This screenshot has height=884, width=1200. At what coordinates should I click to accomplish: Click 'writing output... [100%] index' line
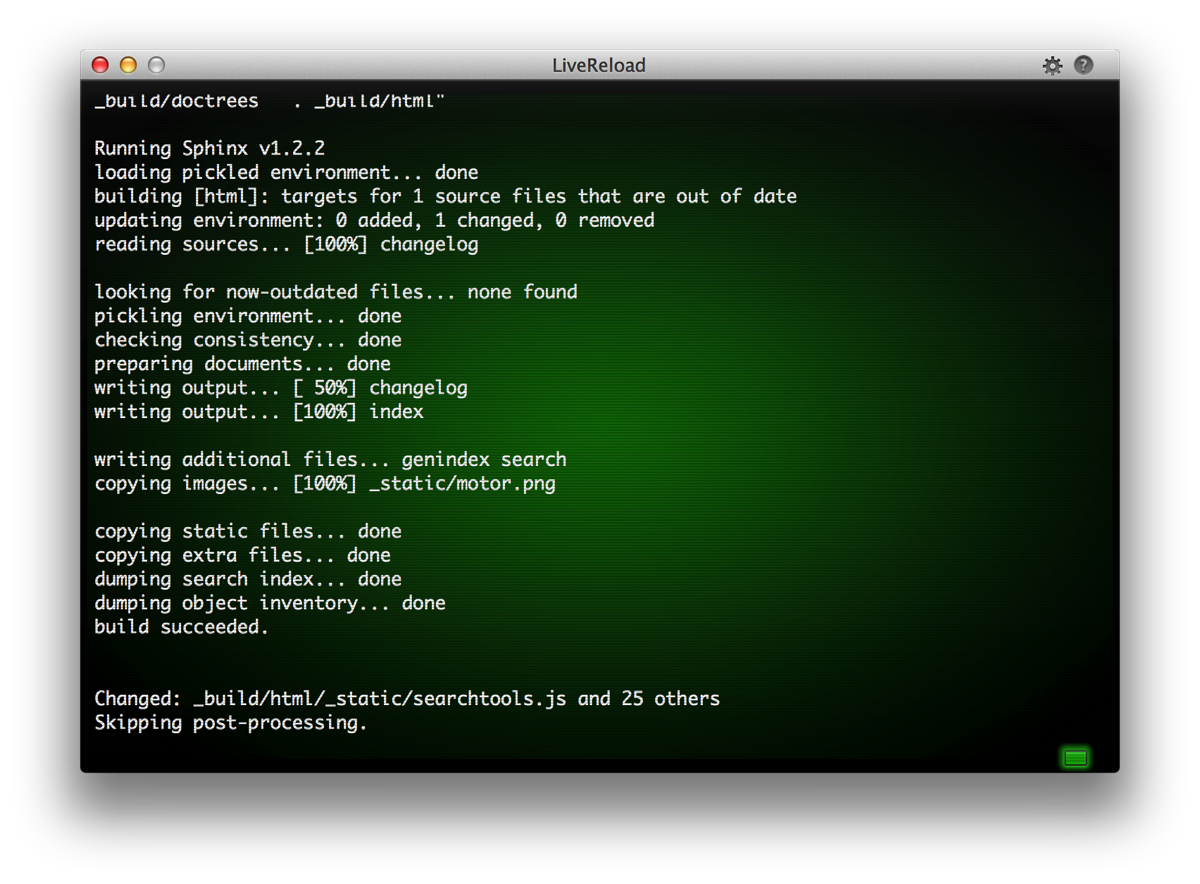tap(259, 413)
